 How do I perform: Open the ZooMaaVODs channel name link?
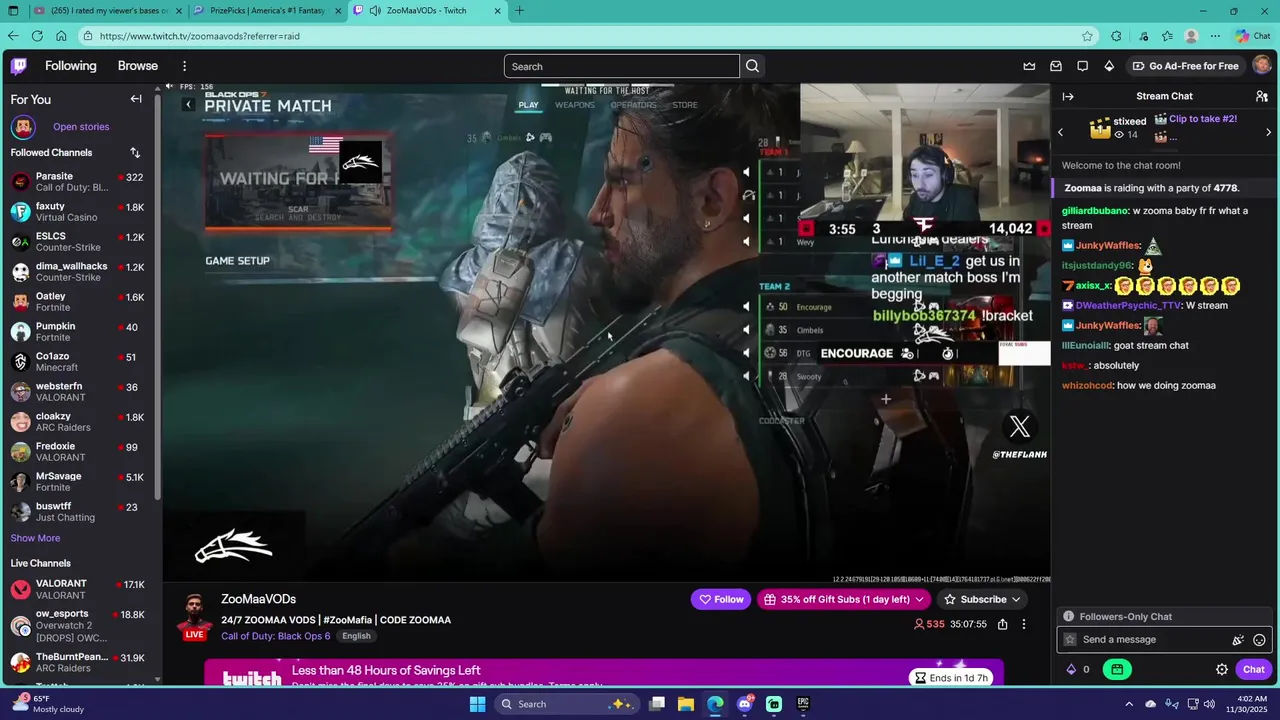point(258,599)
